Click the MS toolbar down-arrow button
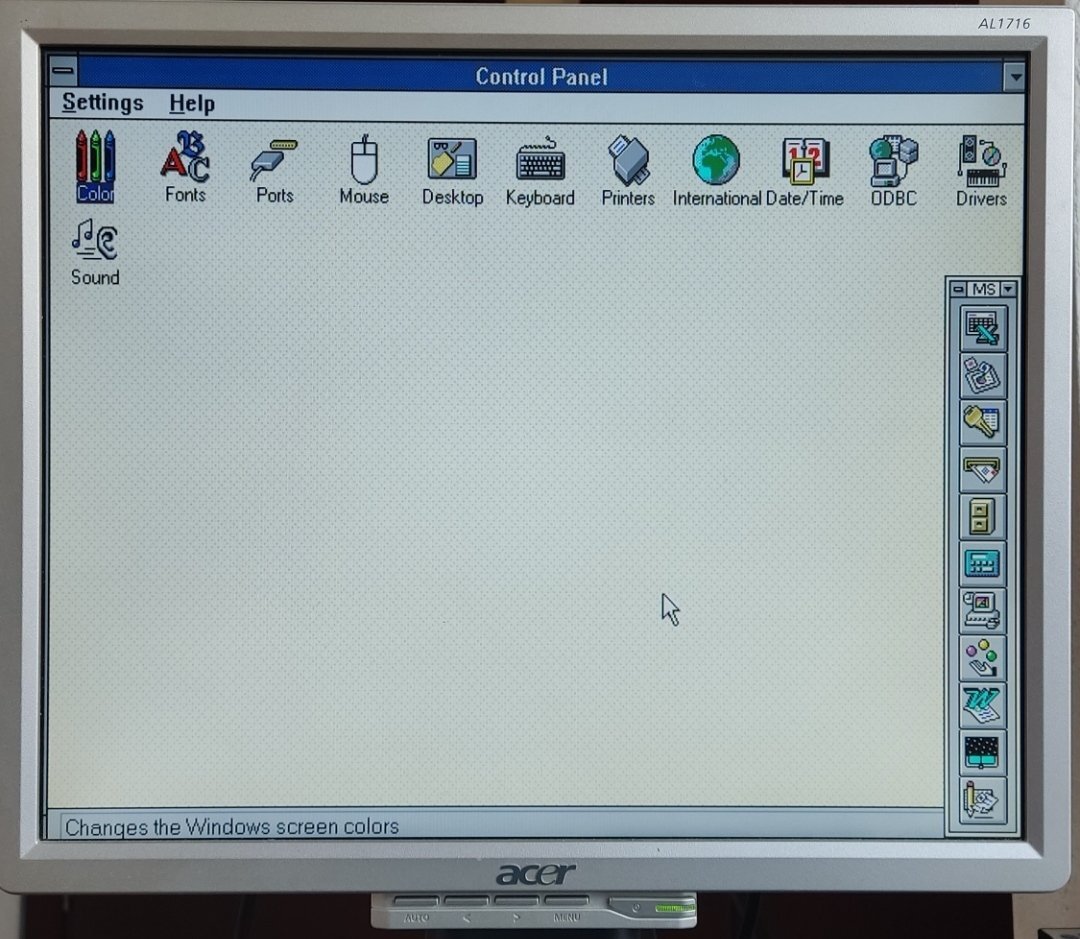 [1008, 289]
